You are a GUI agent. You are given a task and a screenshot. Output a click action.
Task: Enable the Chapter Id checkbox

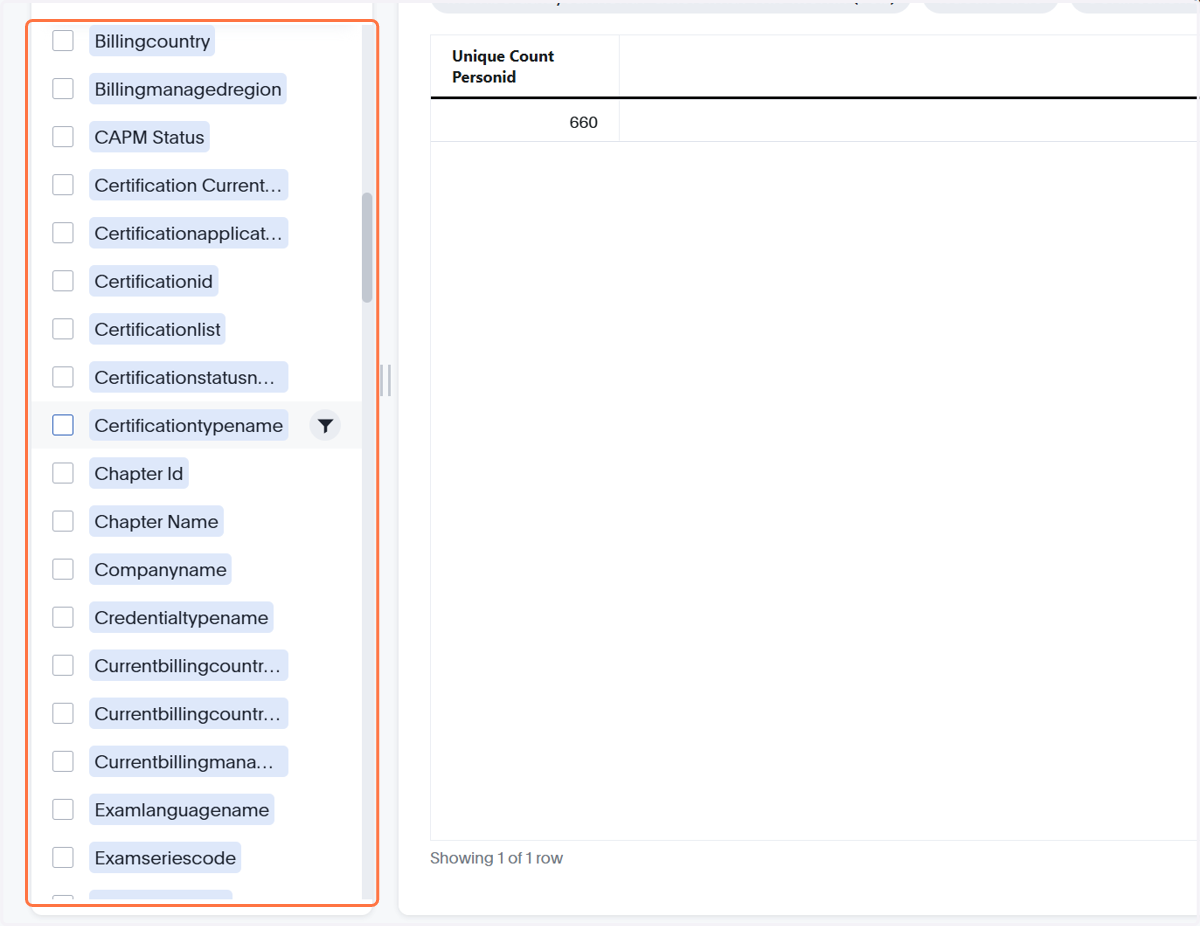coord(63,473)
